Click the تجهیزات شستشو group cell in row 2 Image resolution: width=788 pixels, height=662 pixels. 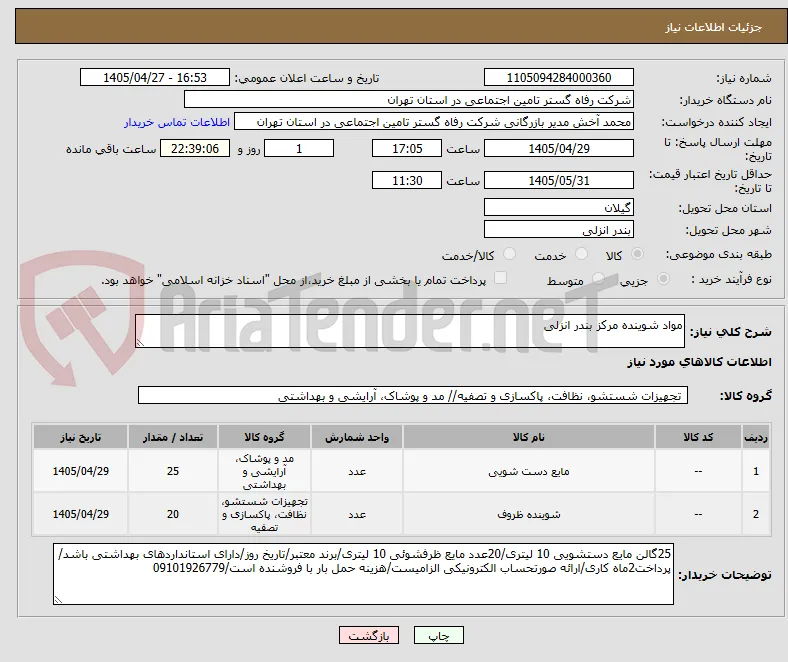click(x=264, y=514)
